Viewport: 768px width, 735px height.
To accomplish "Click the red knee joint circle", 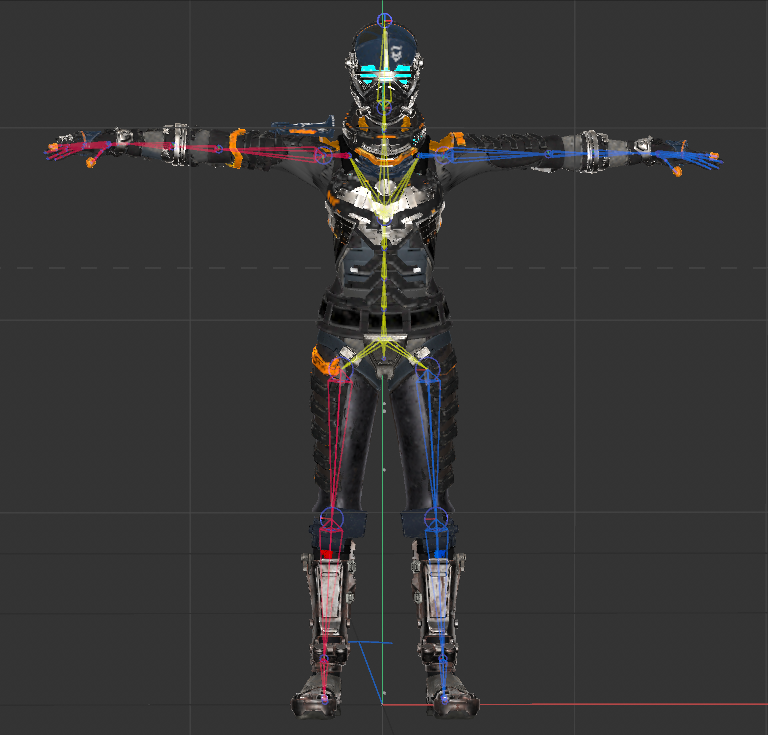I will click(x=332, y=518).
